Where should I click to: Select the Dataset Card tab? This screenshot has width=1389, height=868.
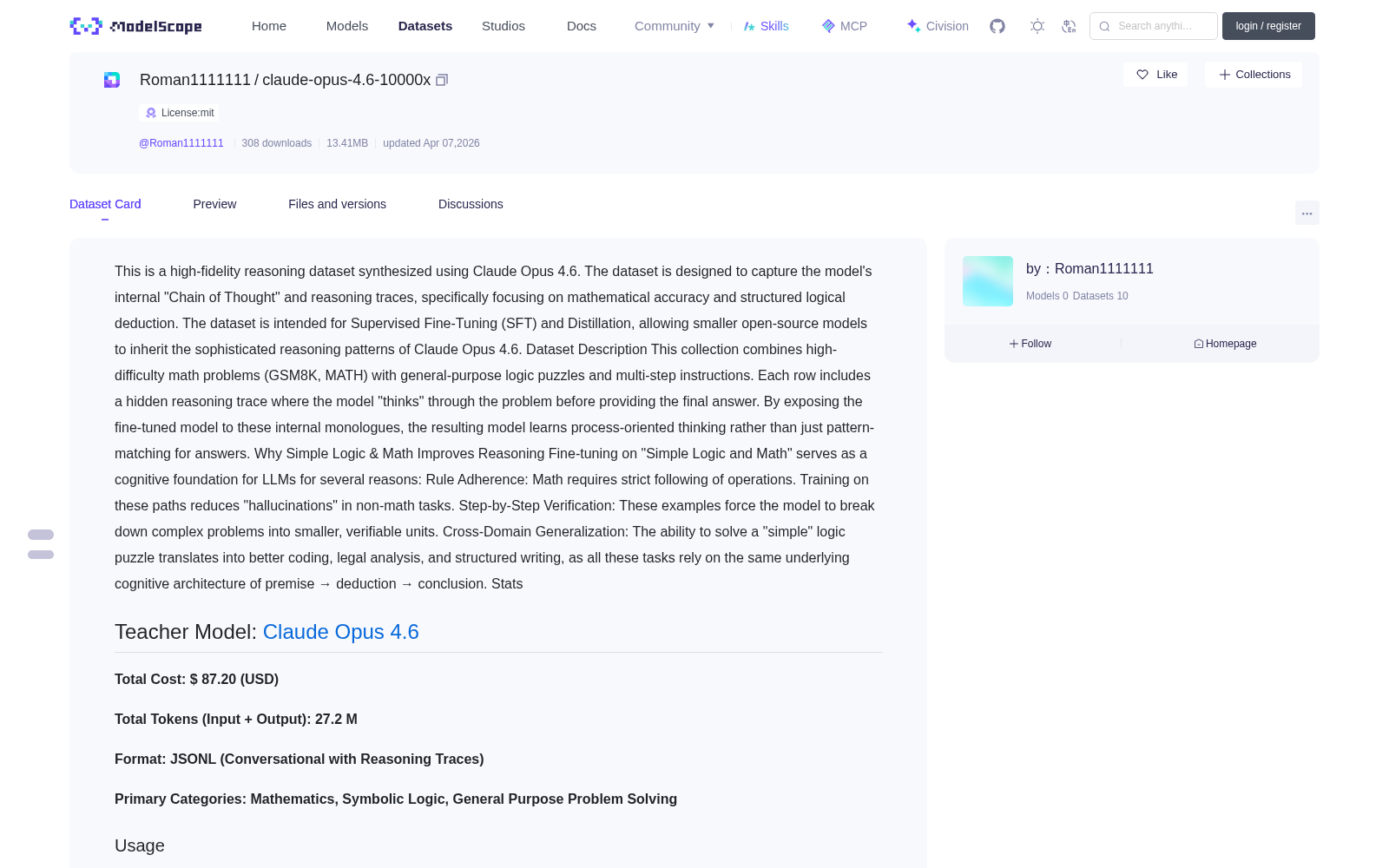click(105, 204)
